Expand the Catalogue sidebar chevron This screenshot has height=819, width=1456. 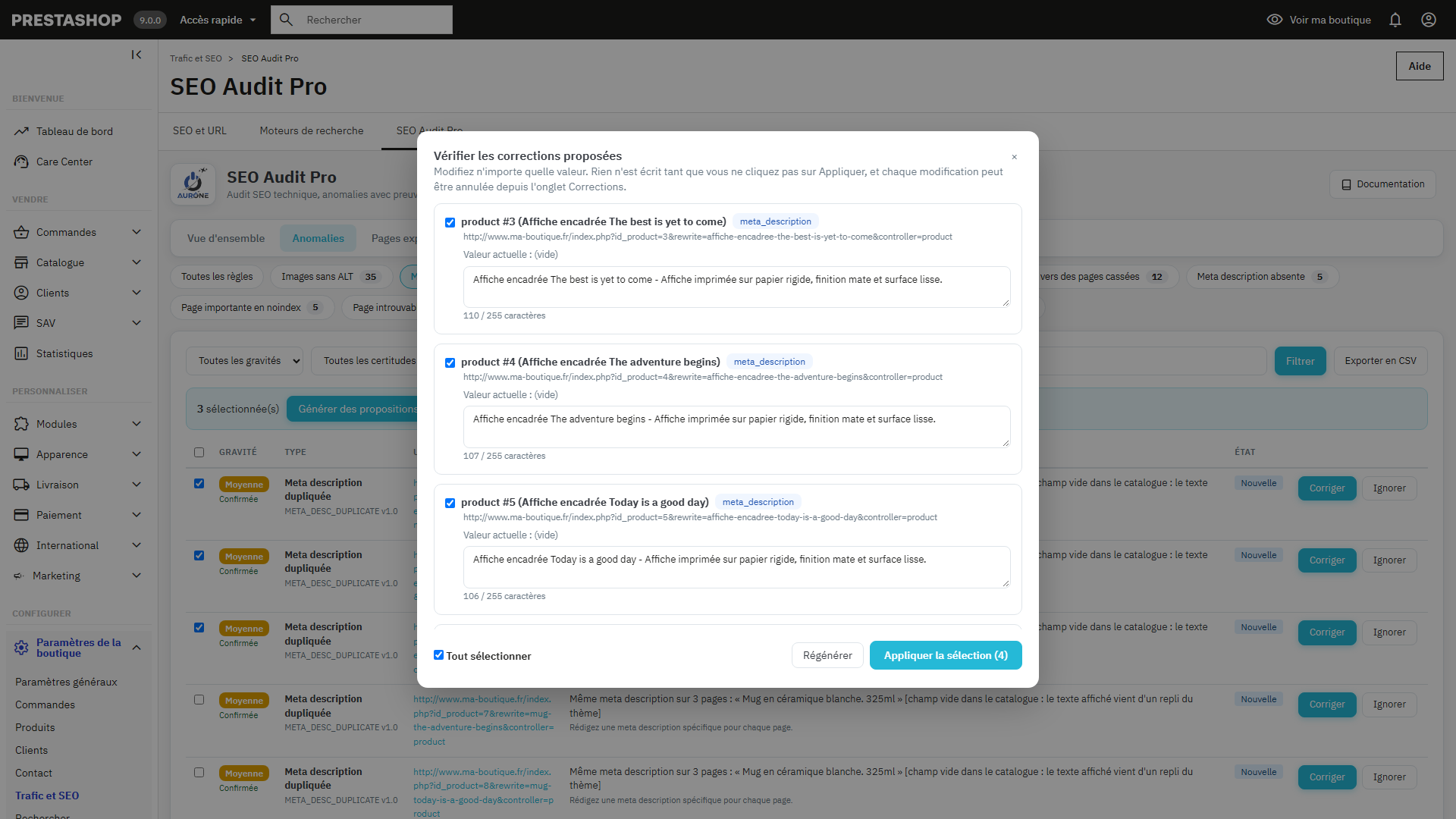pos(136,262)
